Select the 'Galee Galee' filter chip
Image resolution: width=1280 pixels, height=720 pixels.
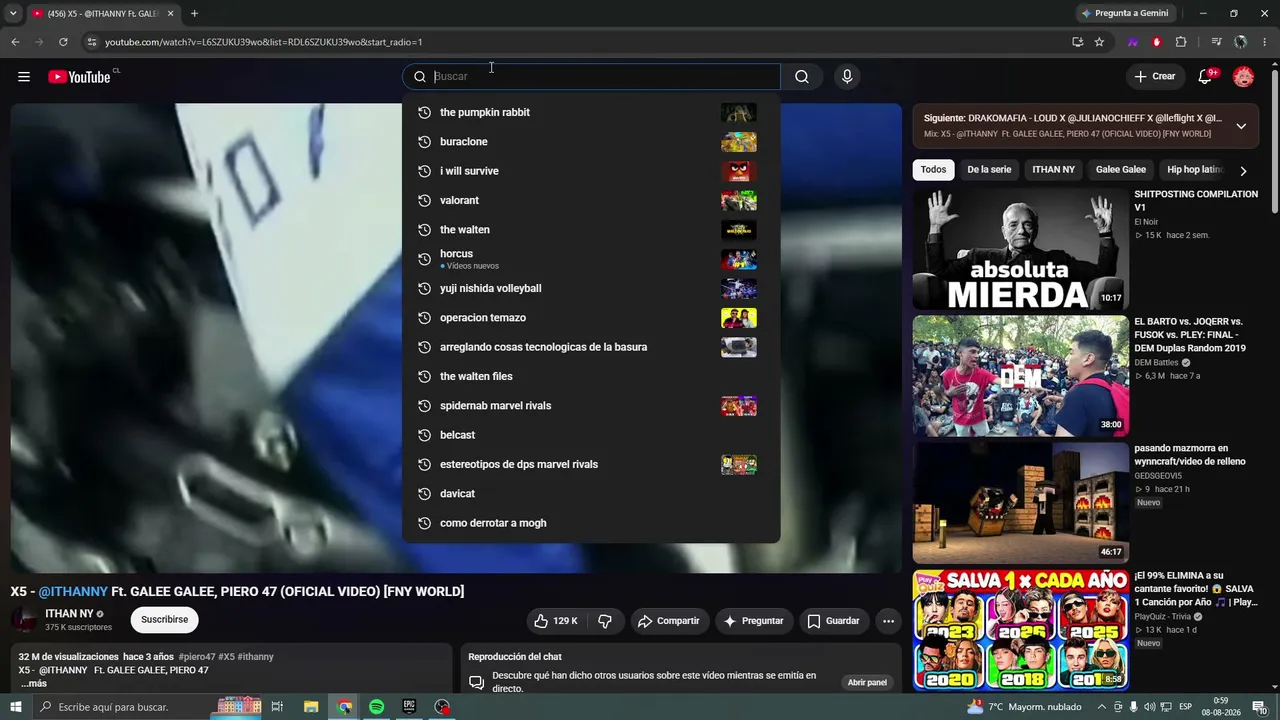(1121, 170)
